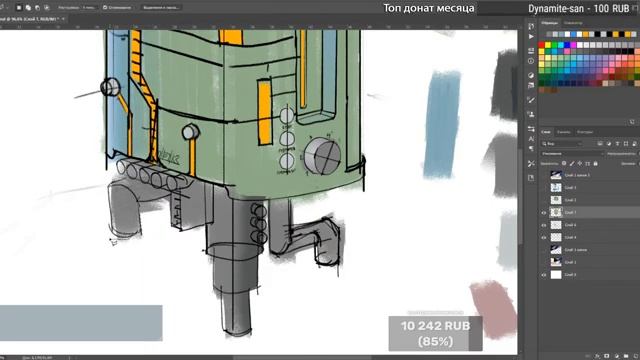
Task: Open the layer filter kind dropdown
Action: click(x=562, y=144)
